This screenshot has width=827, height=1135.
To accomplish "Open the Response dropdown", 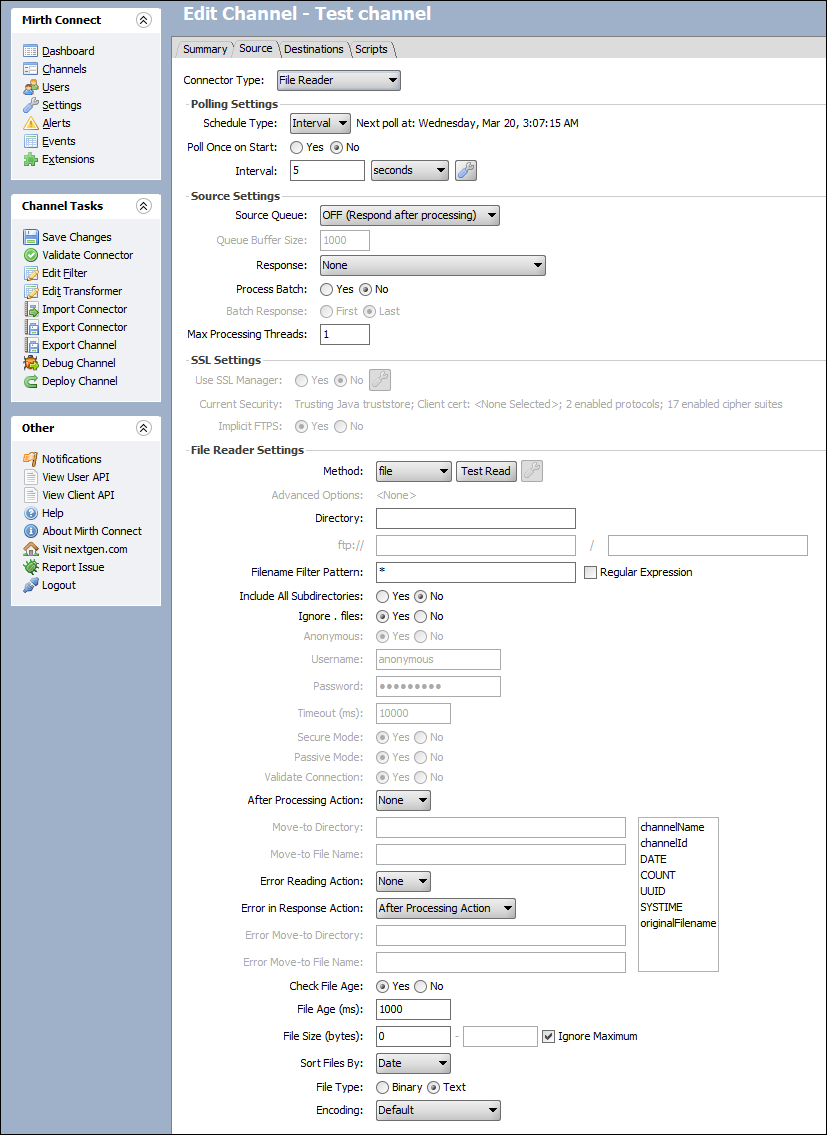I will pos(432,266).
